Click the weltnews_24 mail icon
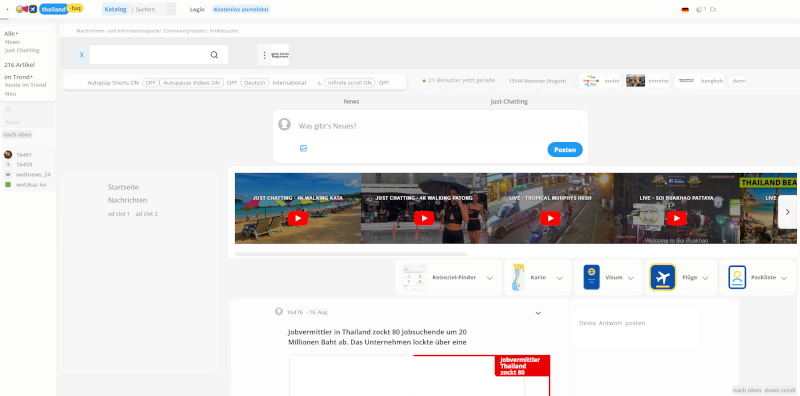 8,175
